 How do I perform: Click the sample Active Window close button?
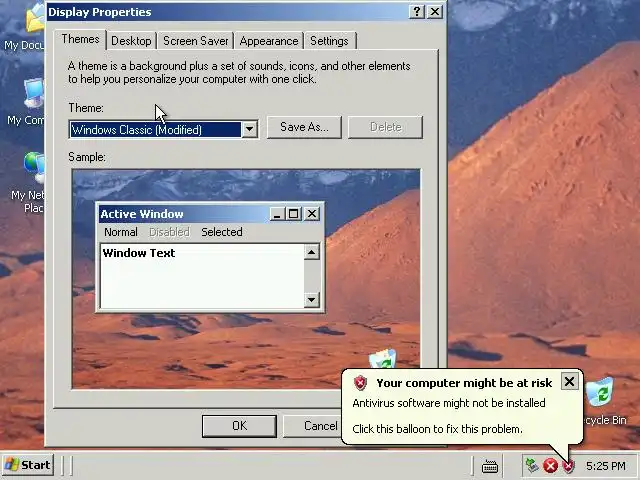[x=312, y=214]
